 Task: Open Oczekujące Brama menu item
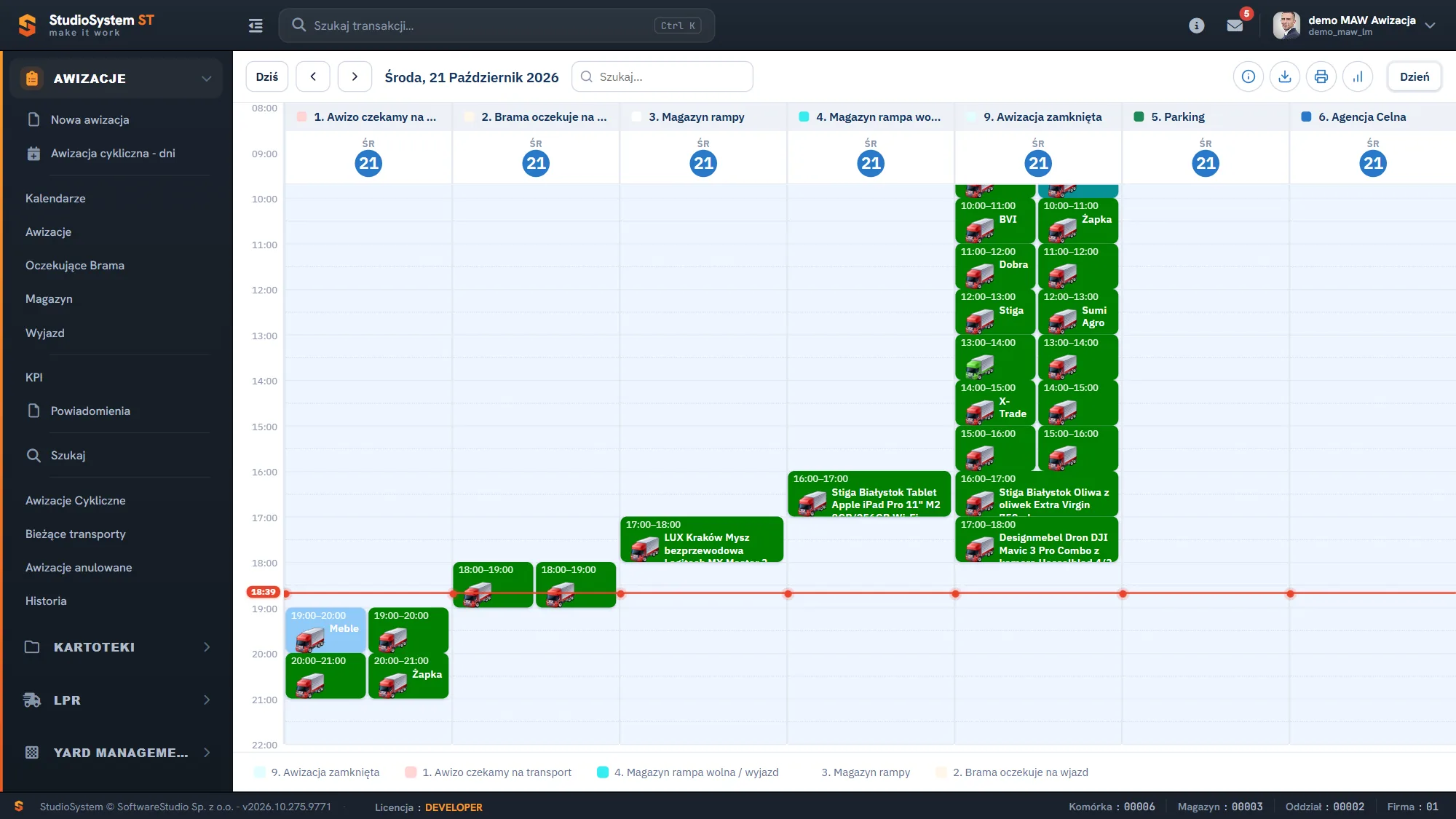click(x=75, y=265)
